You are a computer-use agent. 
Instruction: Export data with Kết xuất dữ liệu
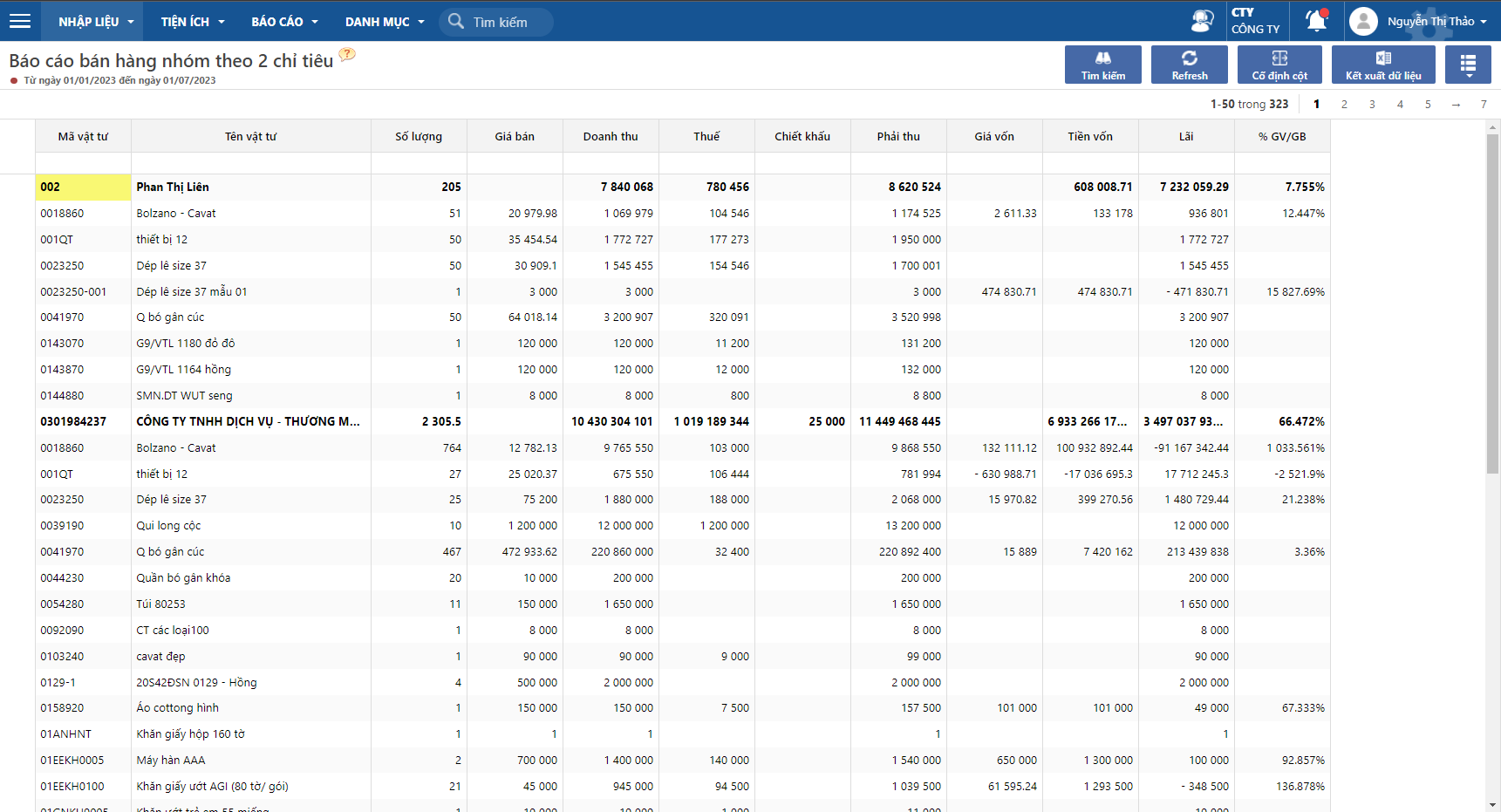pos(1383,65)
